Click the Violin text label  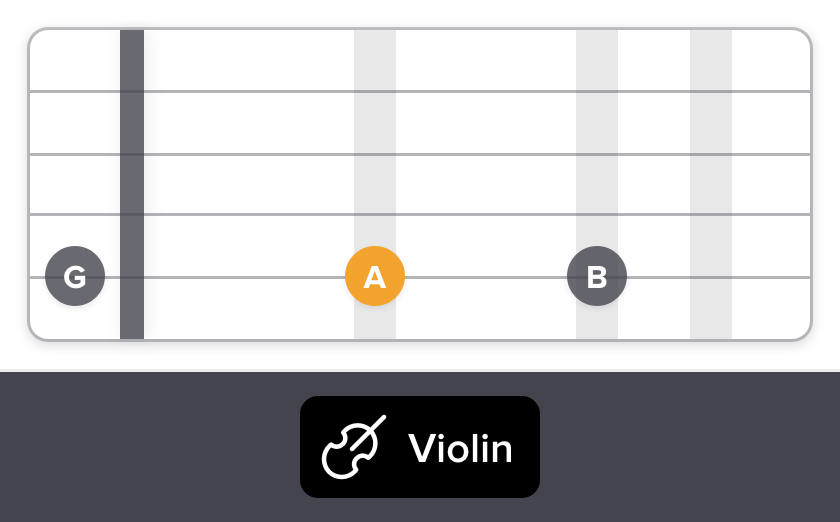(460, 449)
